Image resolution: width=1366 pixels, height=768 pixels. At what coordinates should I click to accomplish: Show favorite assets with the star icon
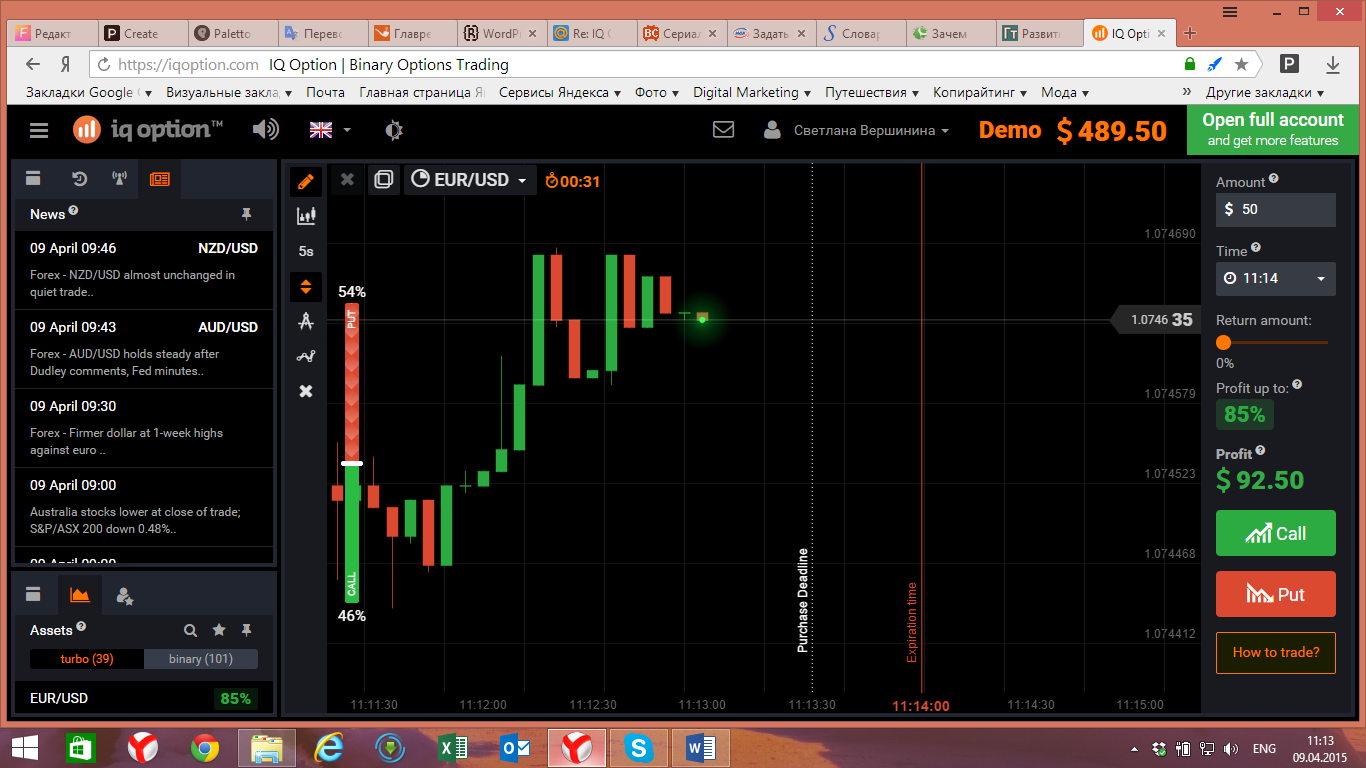(219, 630)
